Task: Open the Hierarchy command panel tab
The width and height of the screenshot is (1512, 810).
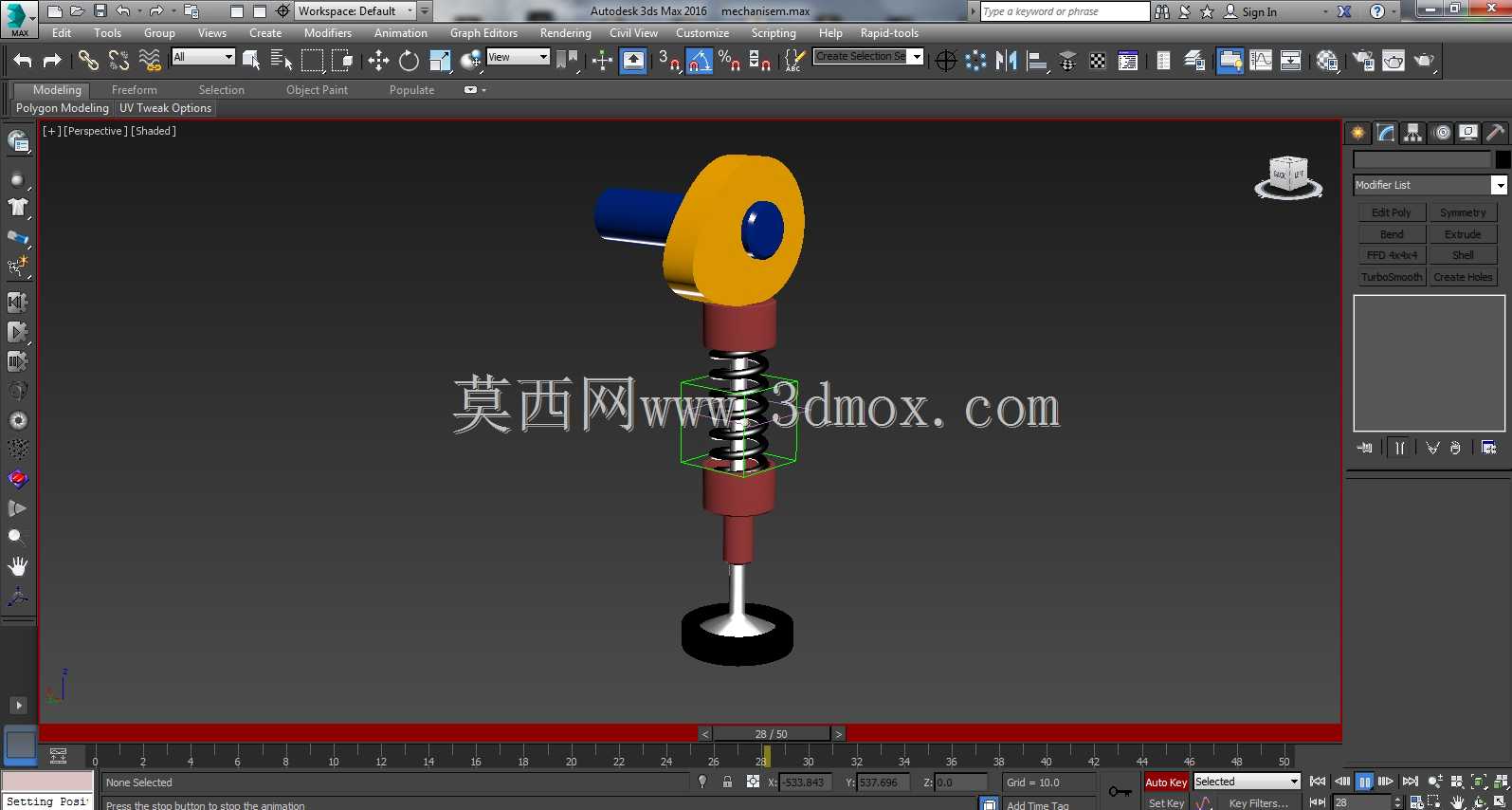Action: pos(1413,133)
